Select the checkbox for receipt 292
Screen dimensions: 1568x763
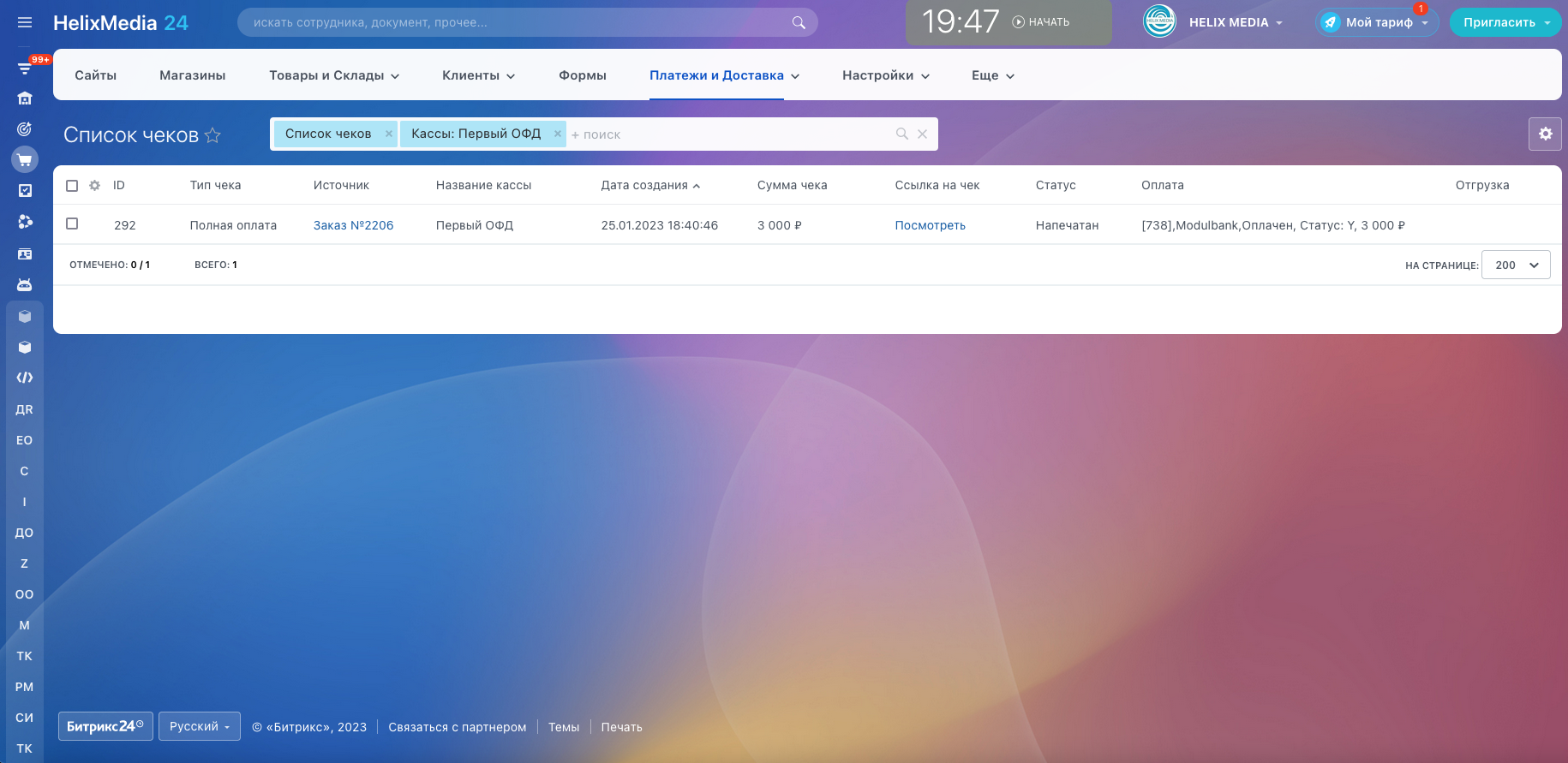[72, 224]
